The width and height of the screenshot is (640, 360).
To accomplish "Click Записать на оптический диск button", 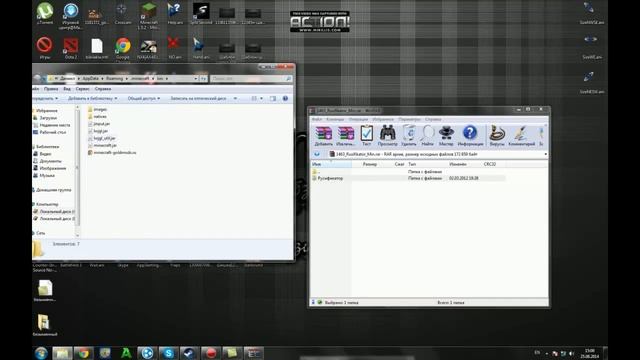I will [x=198, y=98].
